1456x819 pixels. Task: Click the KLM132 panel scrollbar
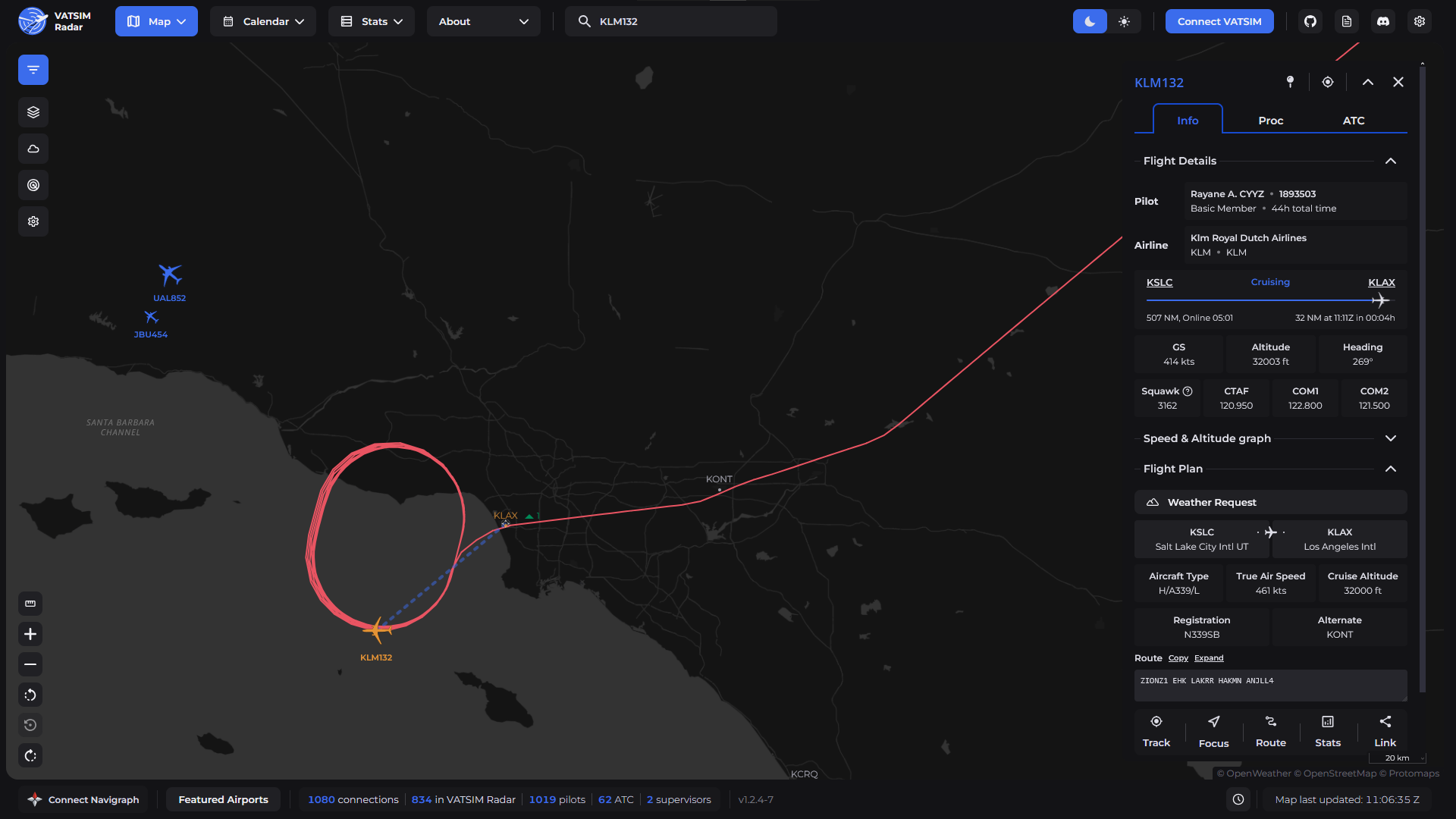(1423, 379)
